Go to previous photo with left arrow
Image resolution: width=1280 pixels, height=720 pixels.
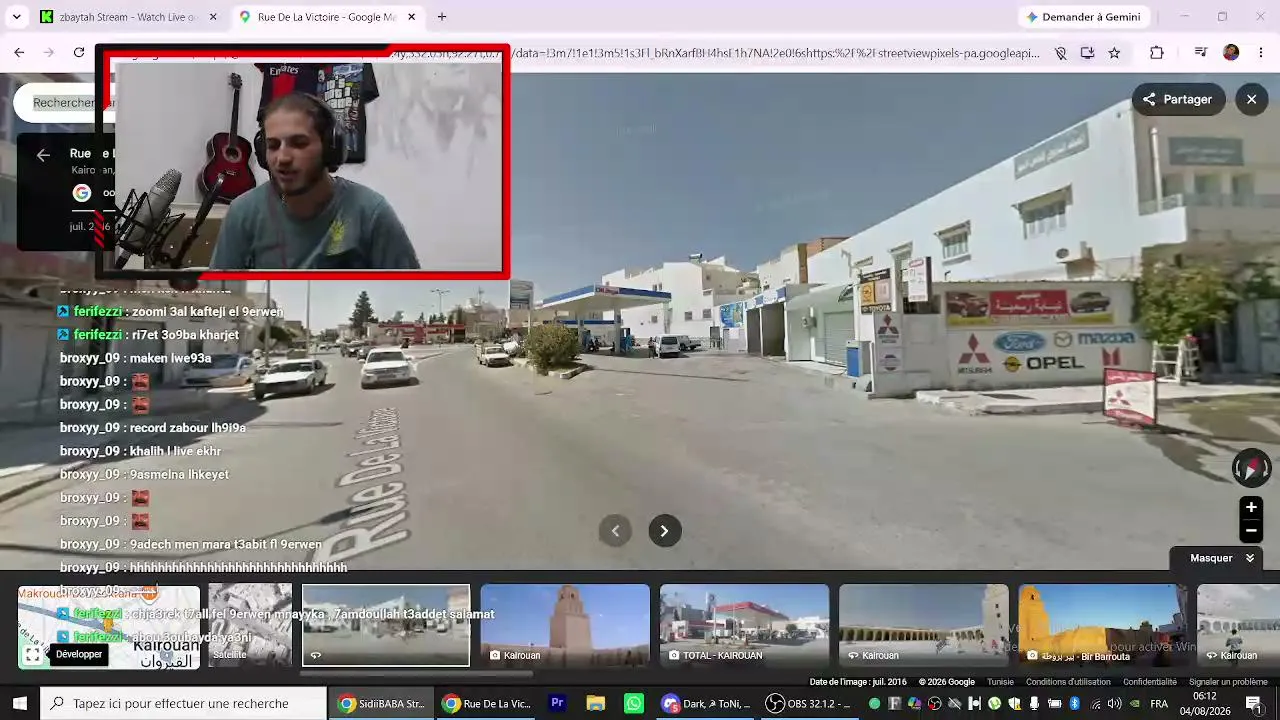615,531
